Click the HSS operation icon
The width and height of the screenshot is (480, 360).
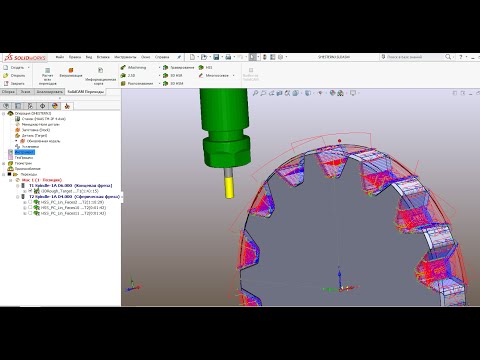point(201,67)
